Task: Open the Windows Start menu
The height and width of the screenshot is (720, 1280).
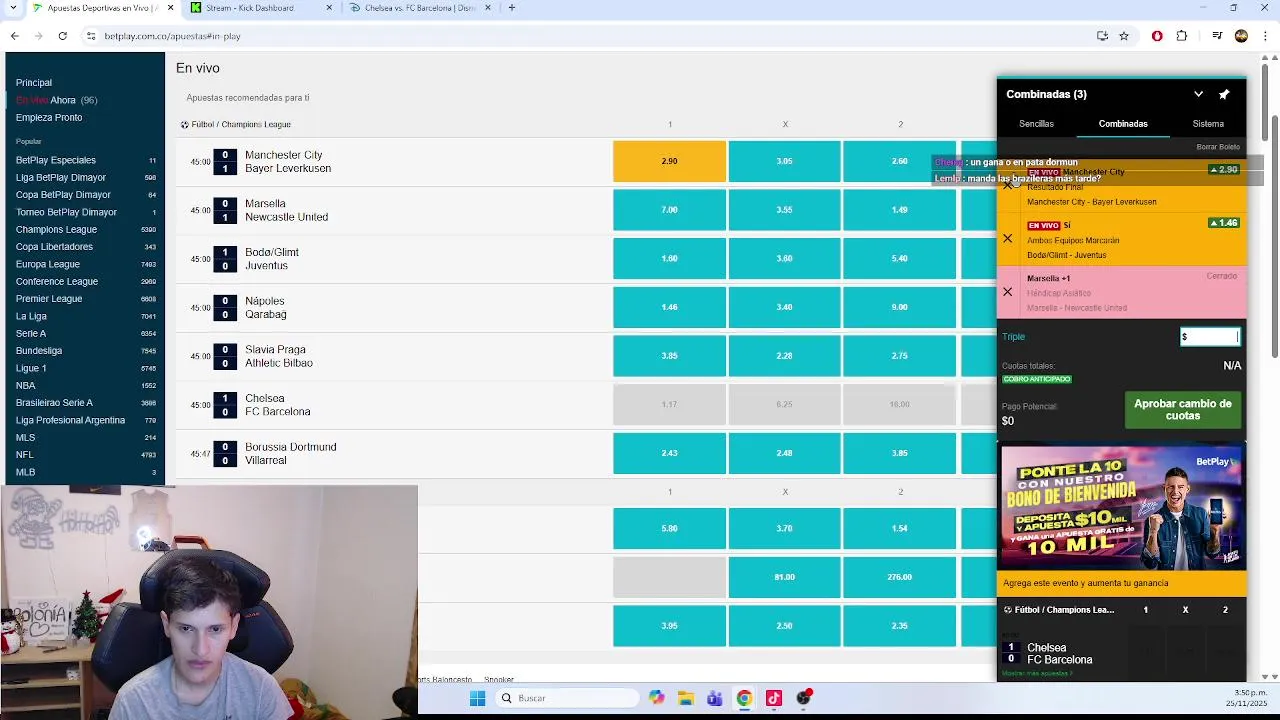Action: coord(477,698)
